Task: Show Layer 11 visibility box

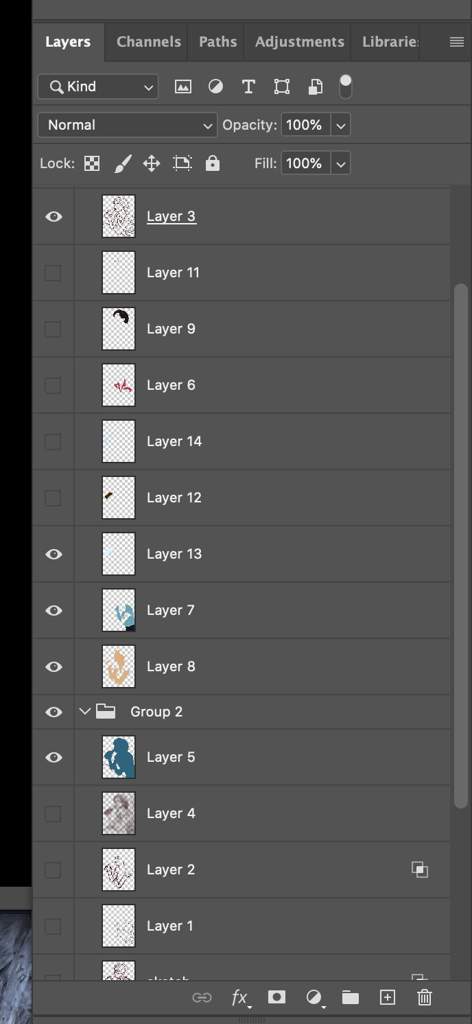Action: pos(53,272)
